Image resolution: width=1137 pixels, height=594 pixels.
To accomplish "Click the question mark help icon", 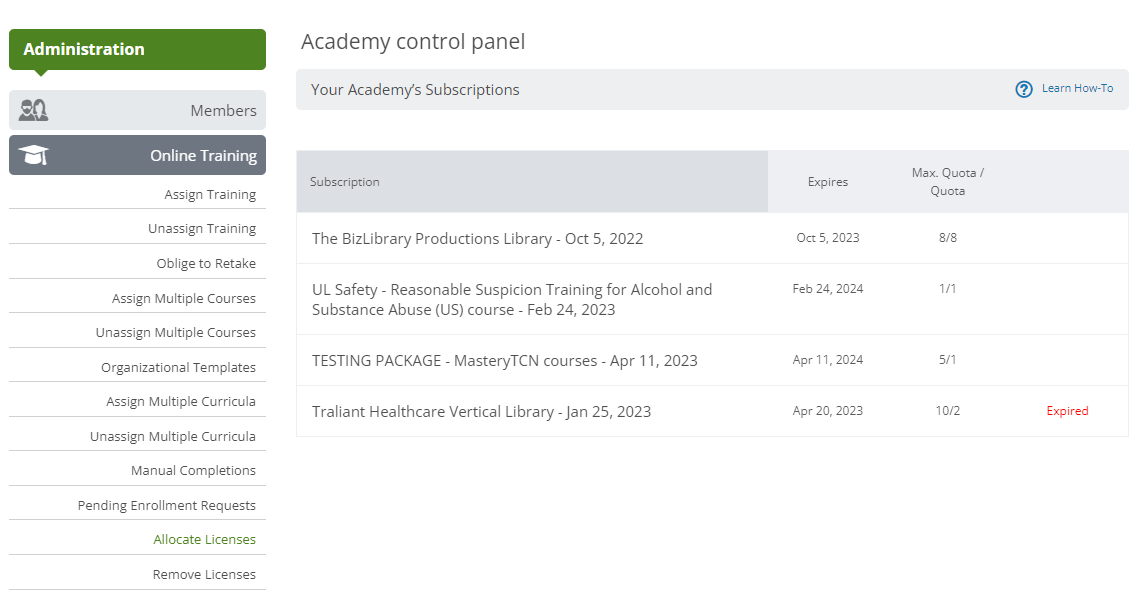I will (x=1023, y=89).
